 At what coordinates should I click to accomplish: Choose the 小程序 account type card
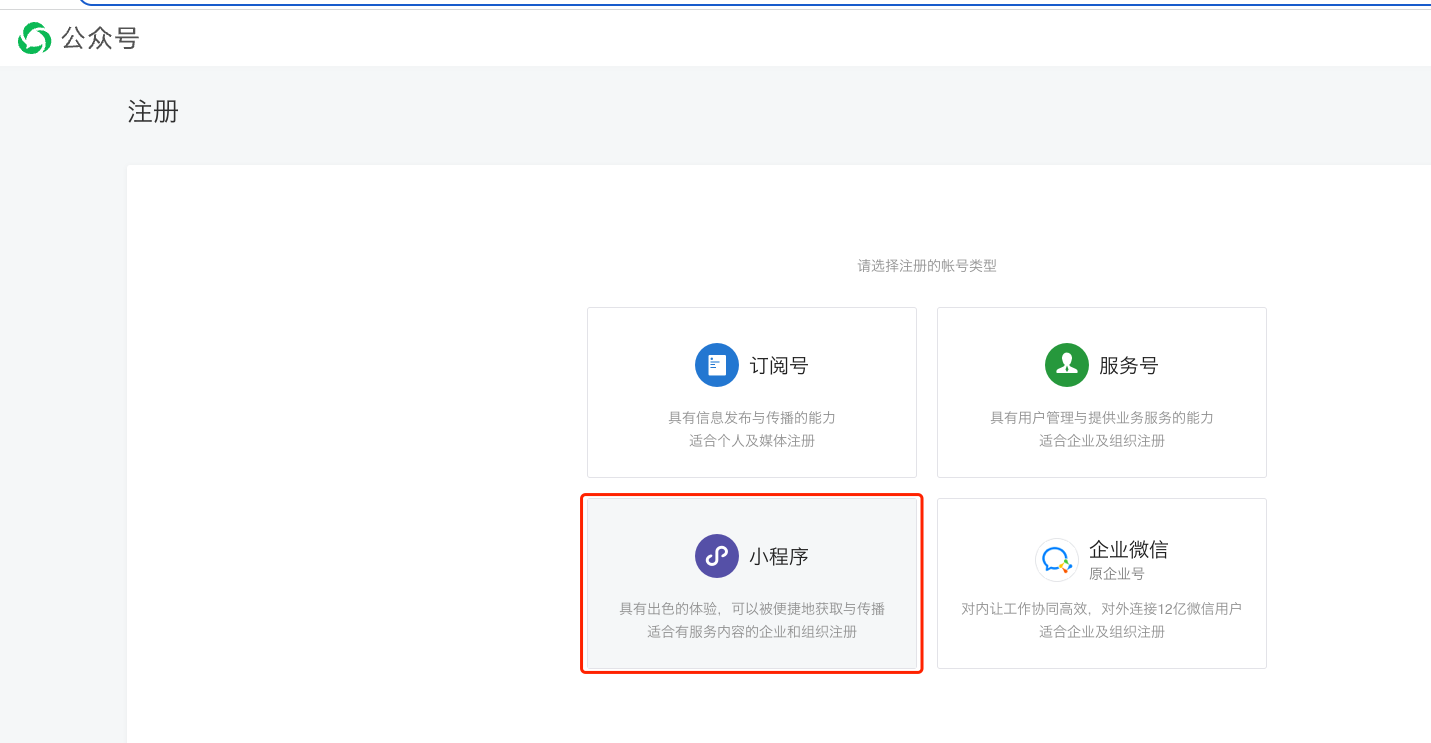click(752, 583)
